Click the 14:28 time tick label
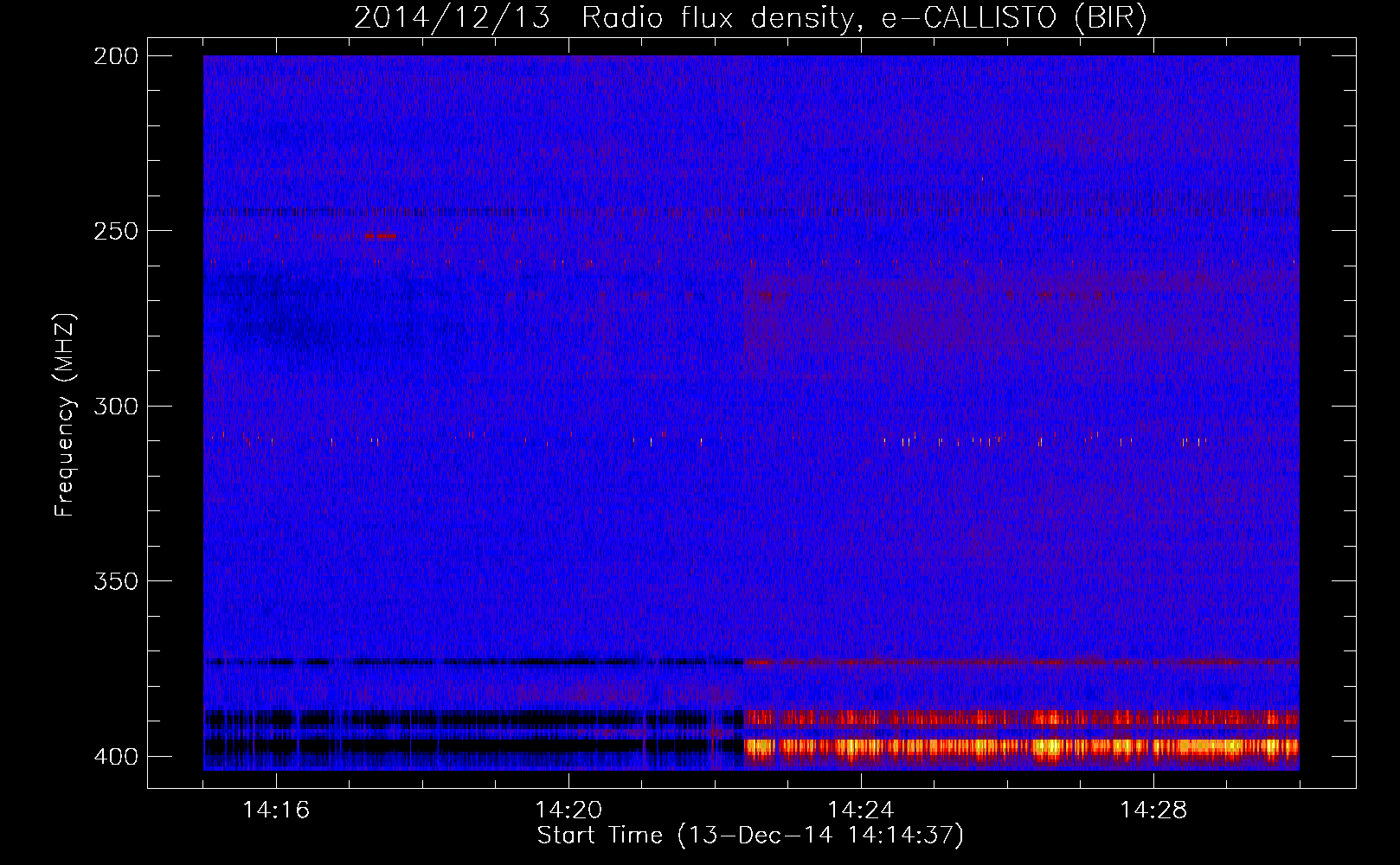Image resolution: width=1400 pixels, height=865 pixels. (1153, 810)
